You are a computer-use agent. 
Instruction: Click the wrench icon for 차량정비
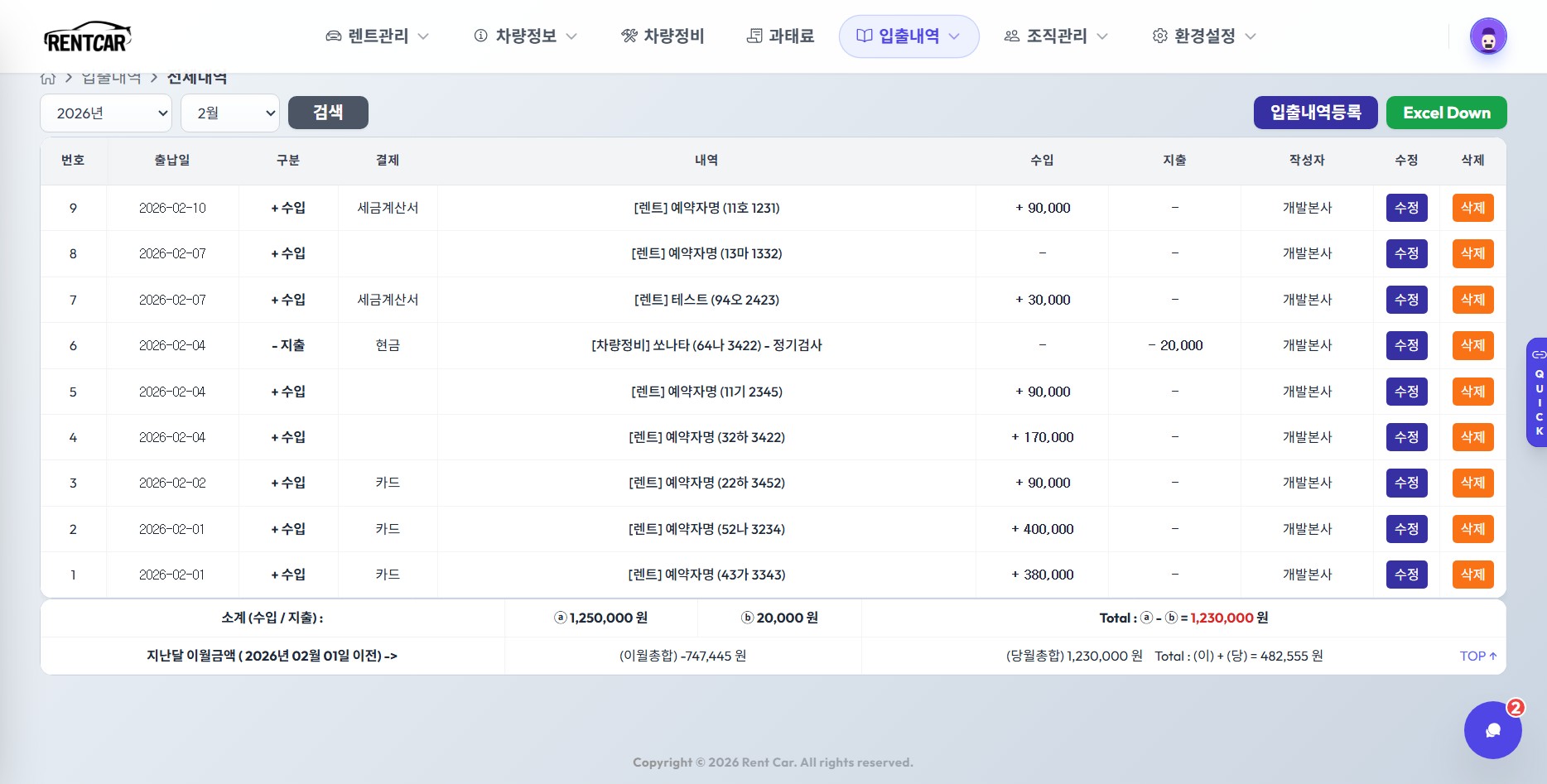(629, 36)
